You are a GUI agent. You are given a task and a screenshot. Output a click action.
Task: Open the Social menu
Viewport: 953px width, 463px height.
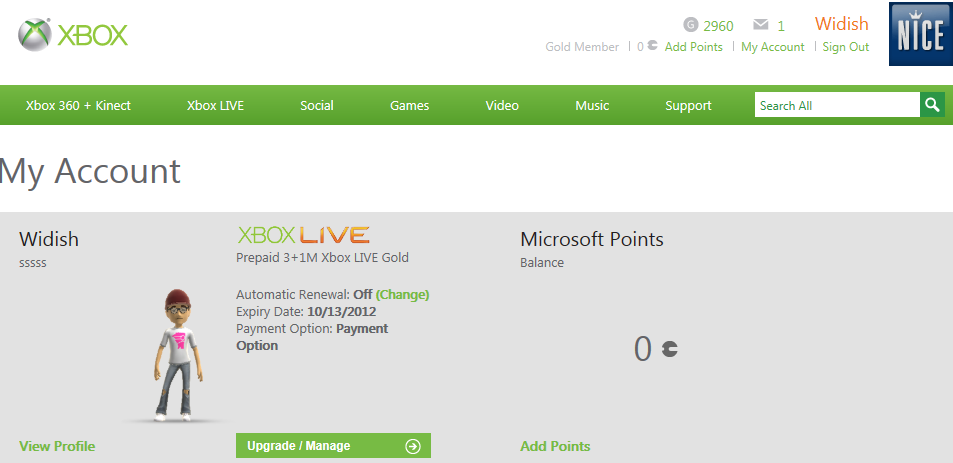(317, 106)
